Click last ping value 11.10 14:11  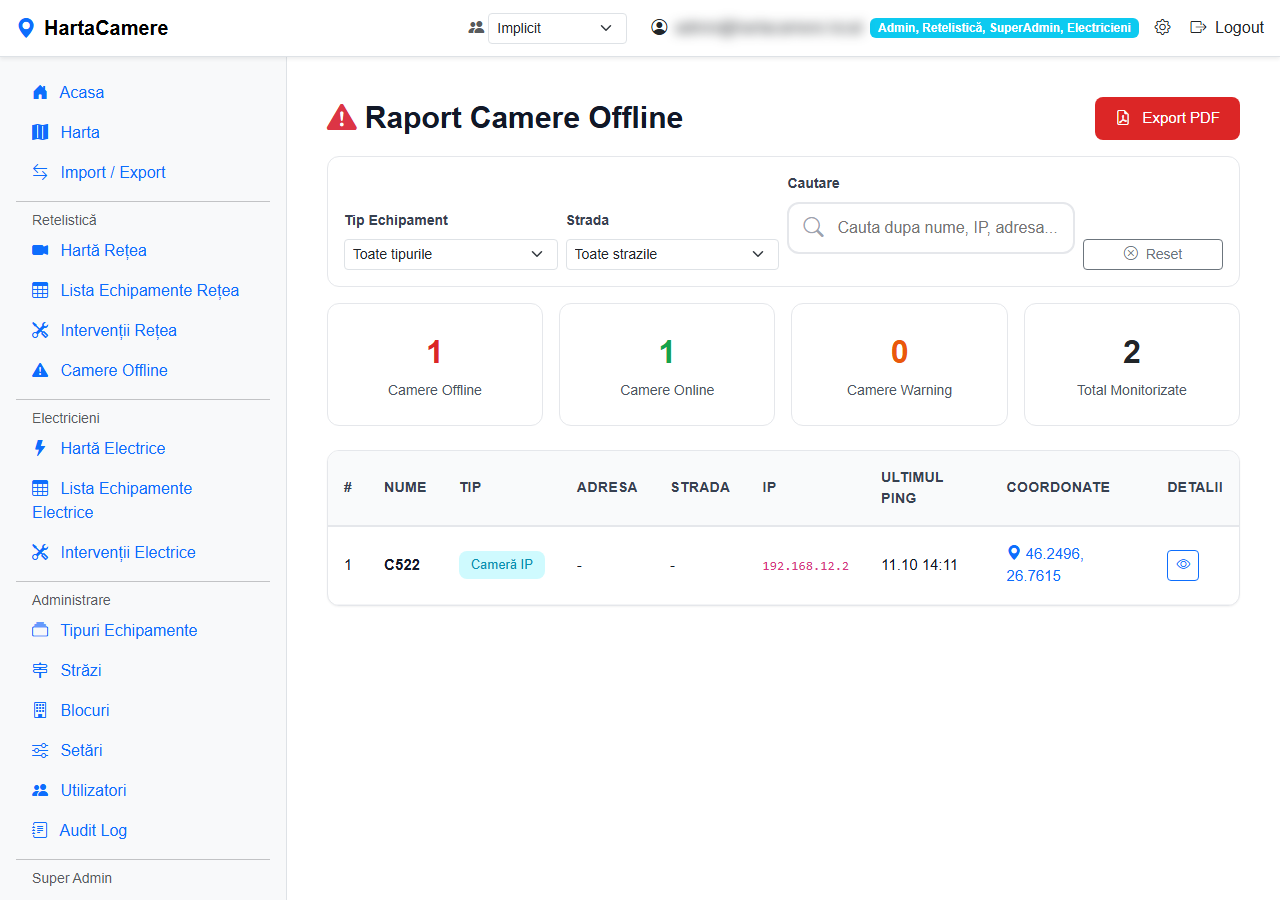(x=919, y=565)
